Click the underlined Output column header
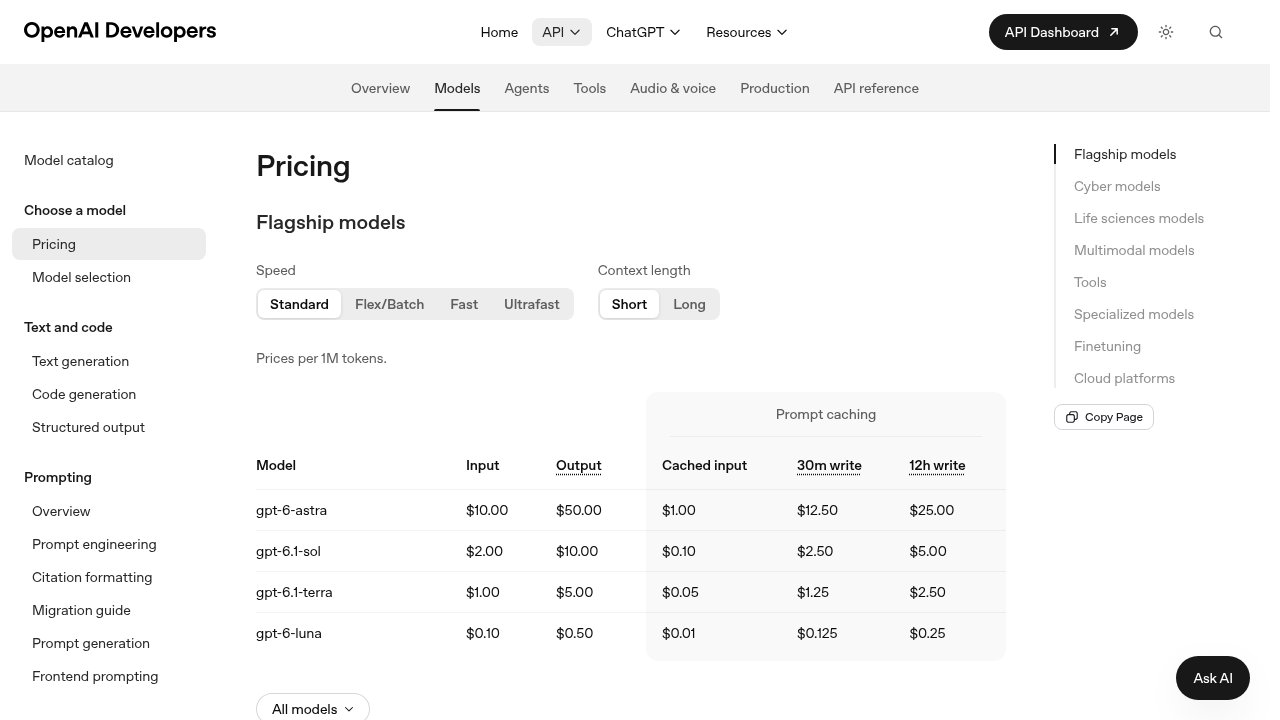1280x720 pixels. click(579, 465)
